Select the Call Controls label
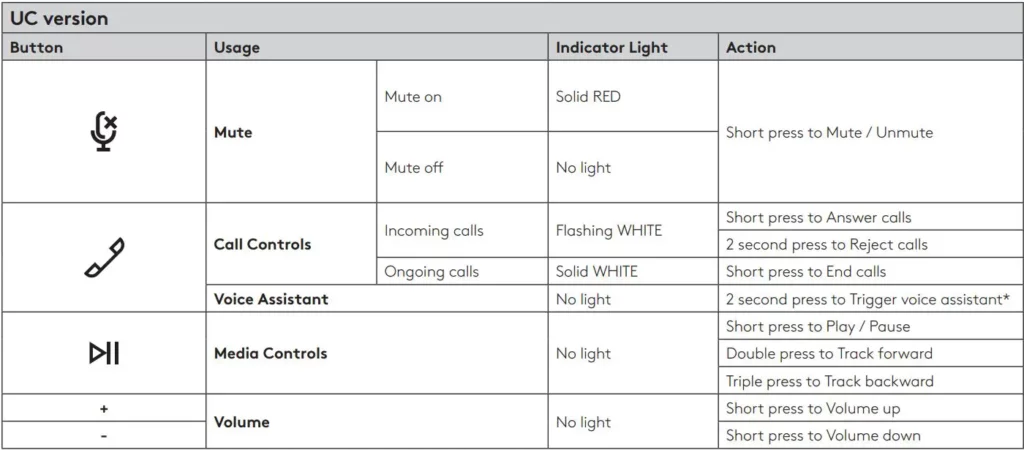 [x=263, y=244]
